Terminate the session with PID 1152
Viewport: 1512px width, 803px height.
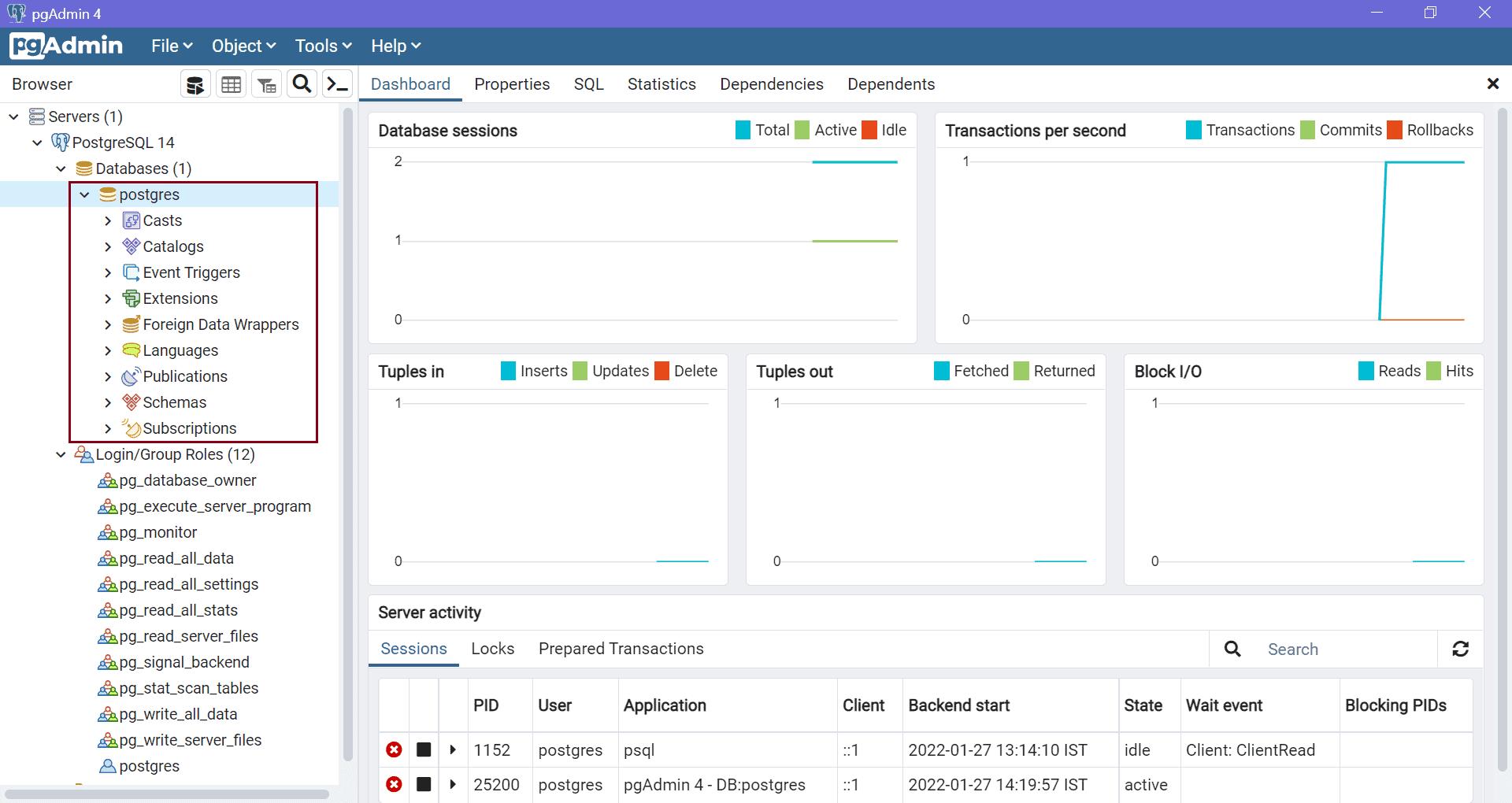[394, 749]
